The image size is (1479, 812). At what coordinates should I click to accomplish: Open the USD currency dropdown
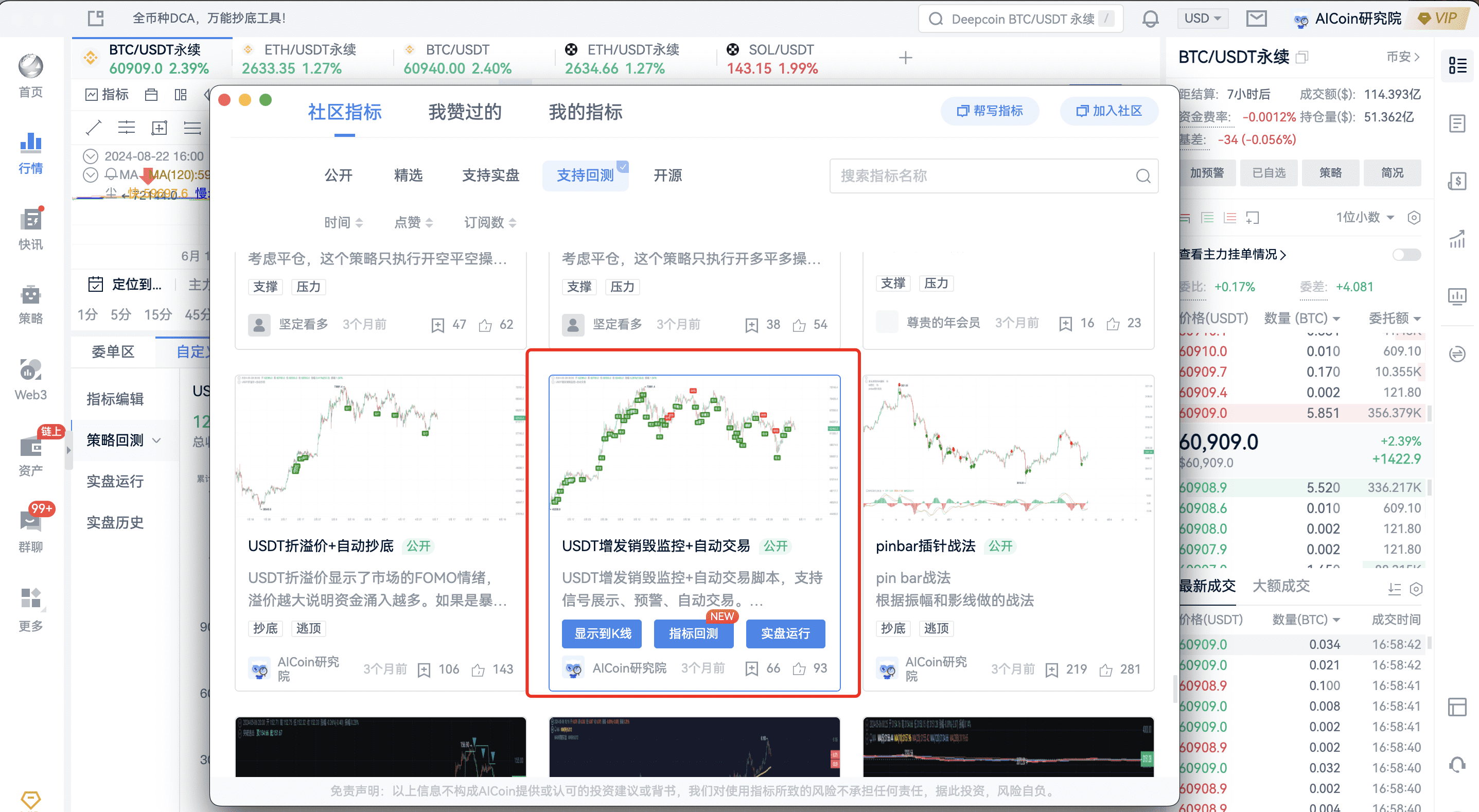coord(1203,19)
